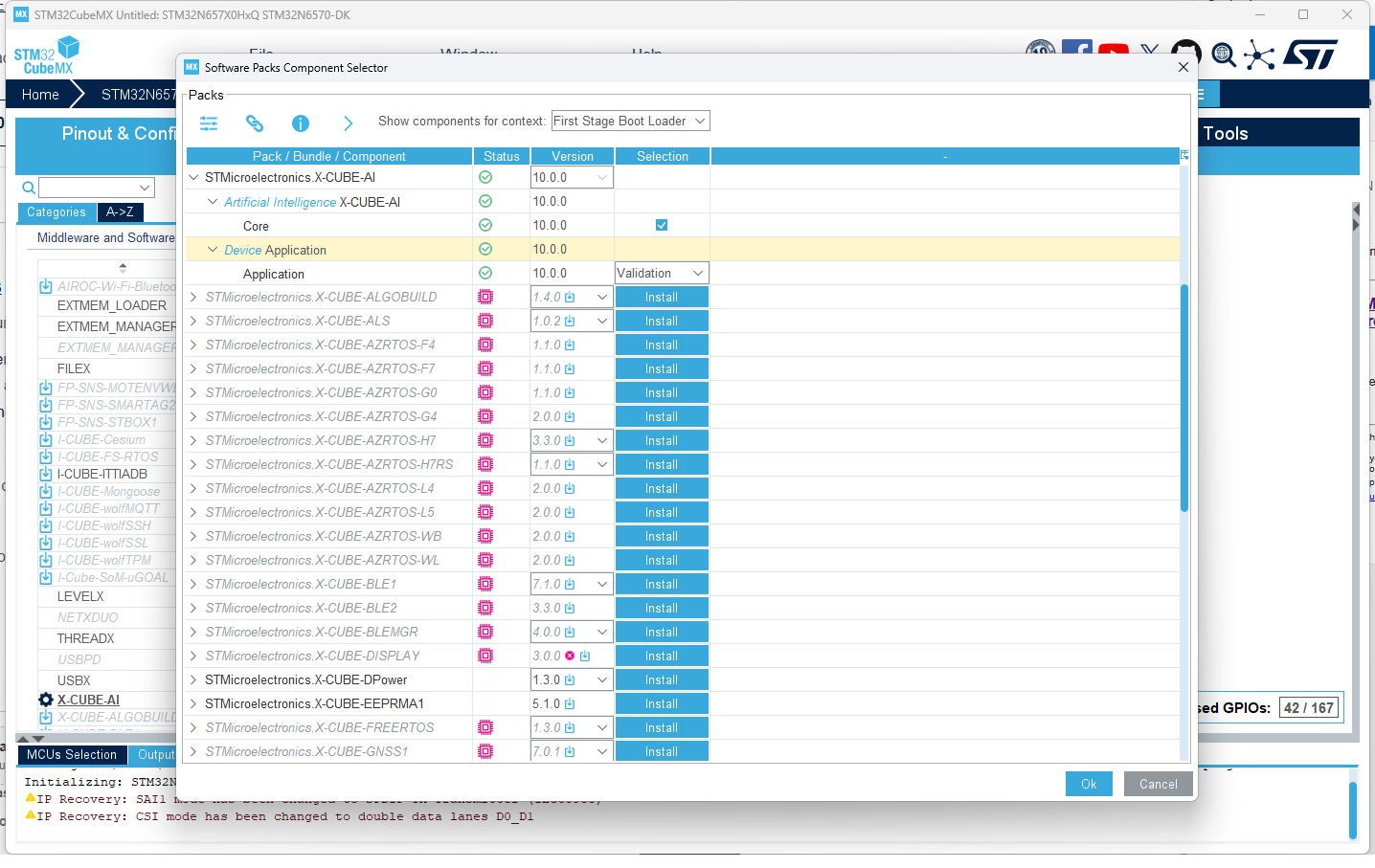Open the packs filter settings icon
This screenshot has width=1375, height=868.
pyautogui.click(x=209, y=123)
